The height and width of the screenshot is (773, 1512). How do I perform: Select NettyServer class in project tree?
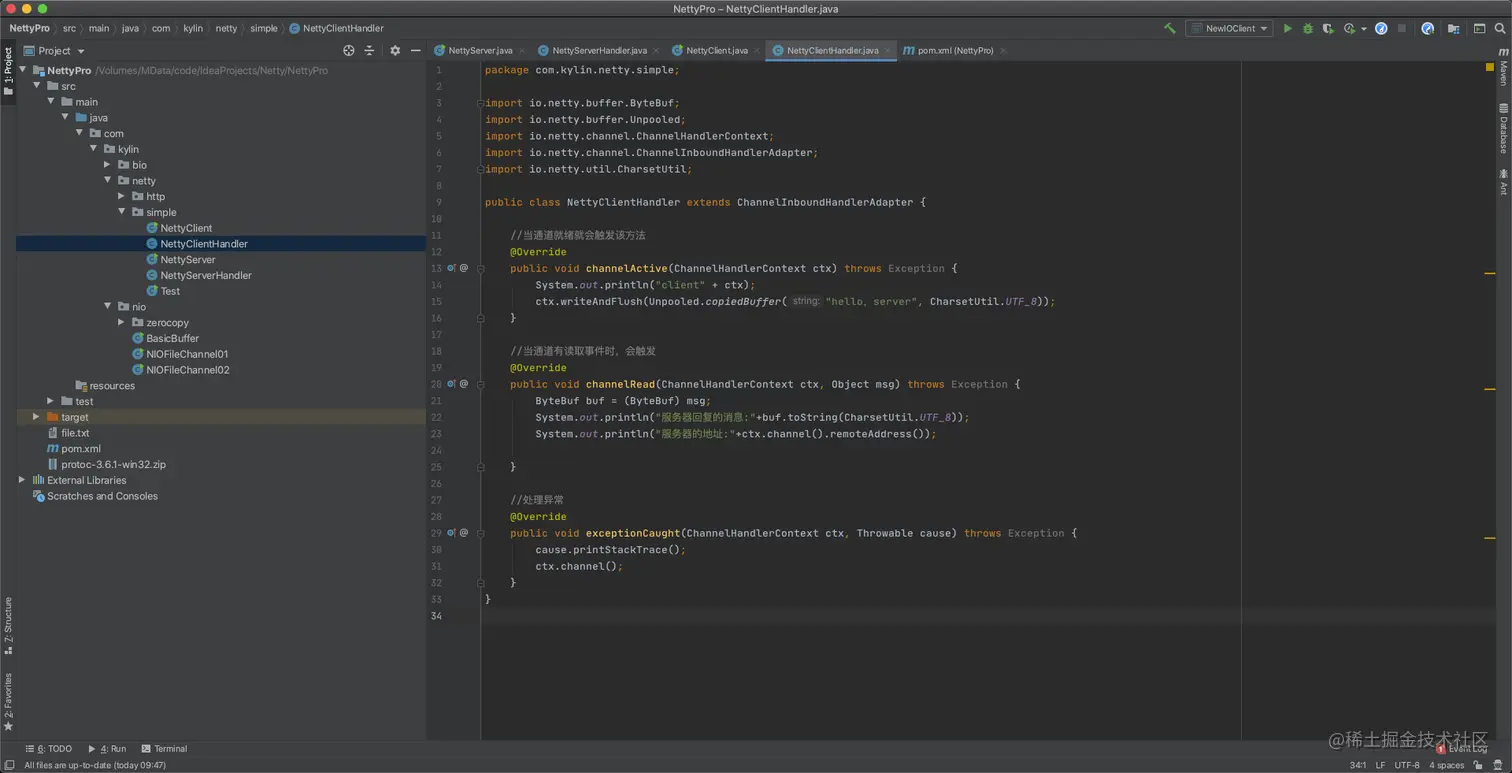tap(187, 260)
